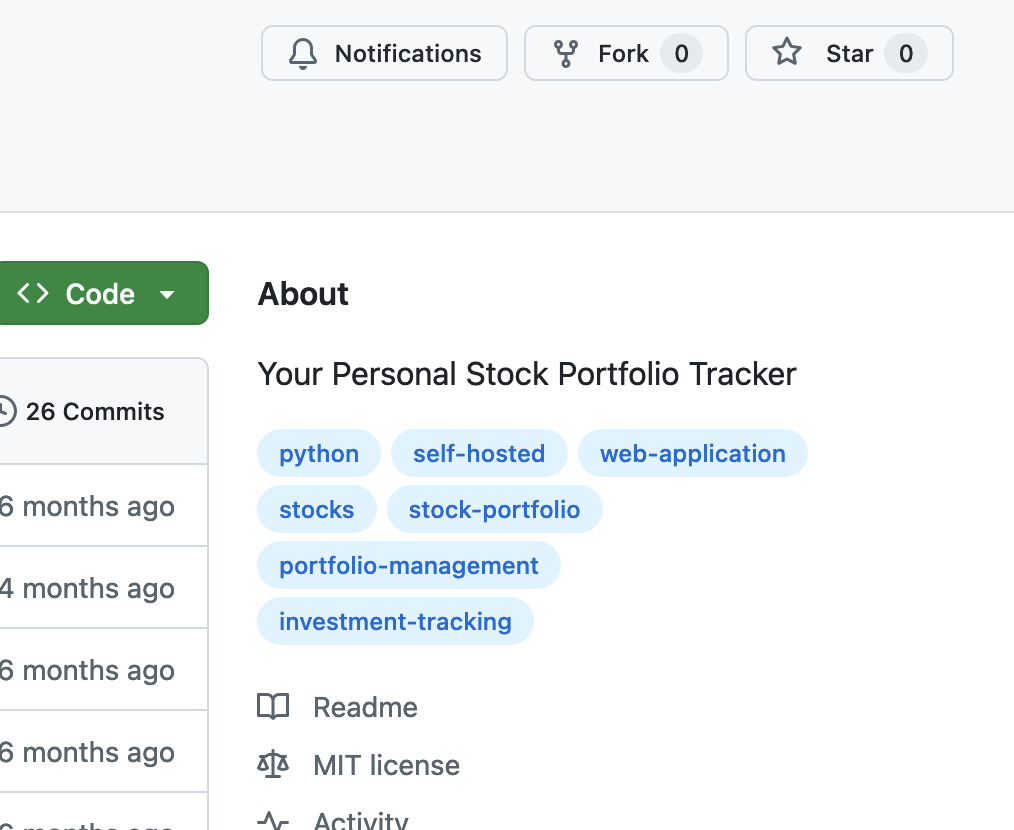View the 26 Commits history
The image size is (1014, 830).
95,411
